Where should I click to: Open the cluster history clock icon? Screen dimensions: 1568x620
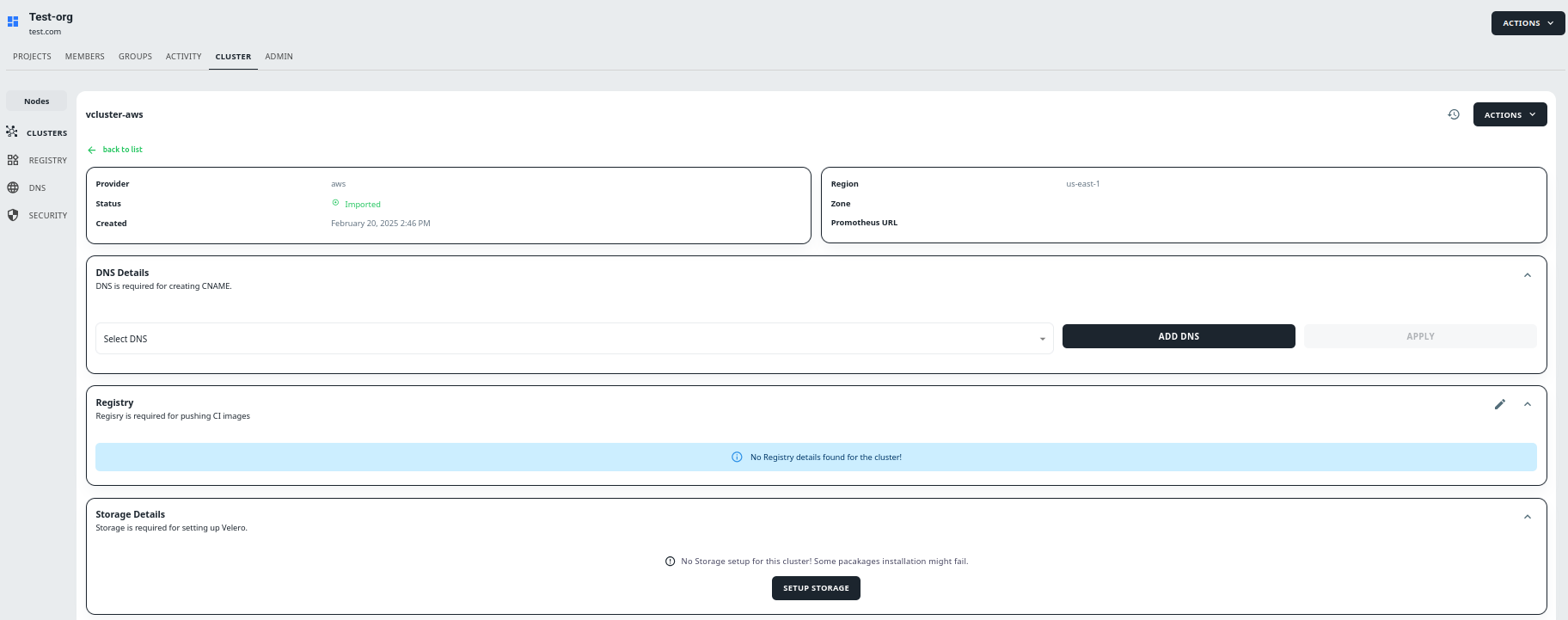pyautogui.click(x=1454, y=114)
